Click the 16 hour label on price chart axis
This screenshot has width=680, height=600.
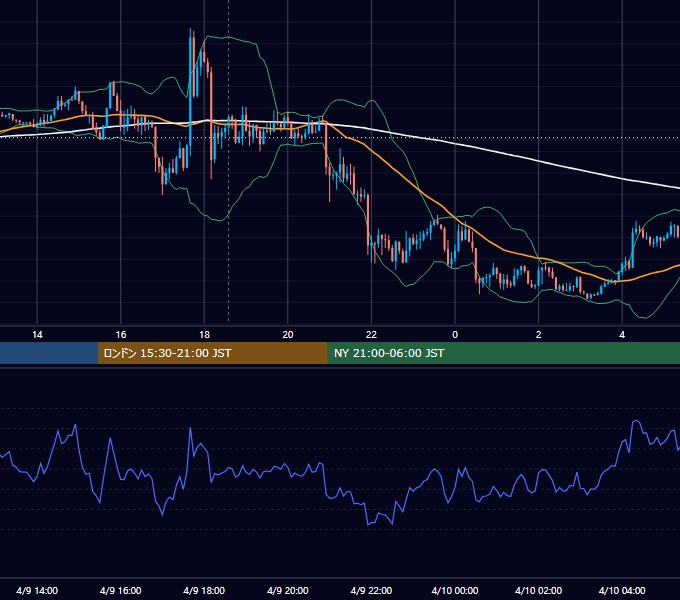tap(121, 335)
